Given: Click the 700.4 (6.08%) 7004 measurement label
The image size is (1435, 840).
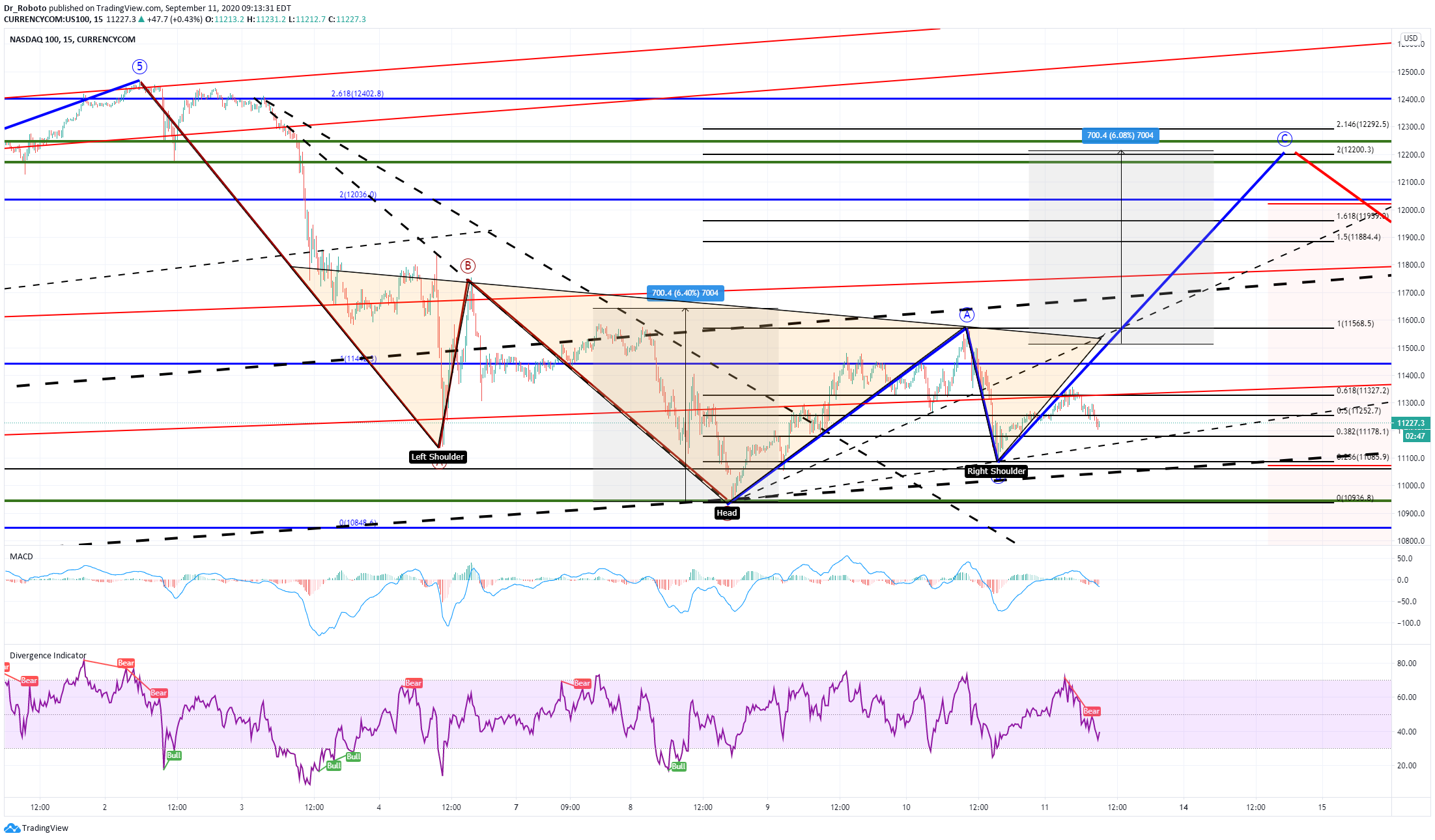Looking at the screenshot, I should click(x=1120, y=135).
